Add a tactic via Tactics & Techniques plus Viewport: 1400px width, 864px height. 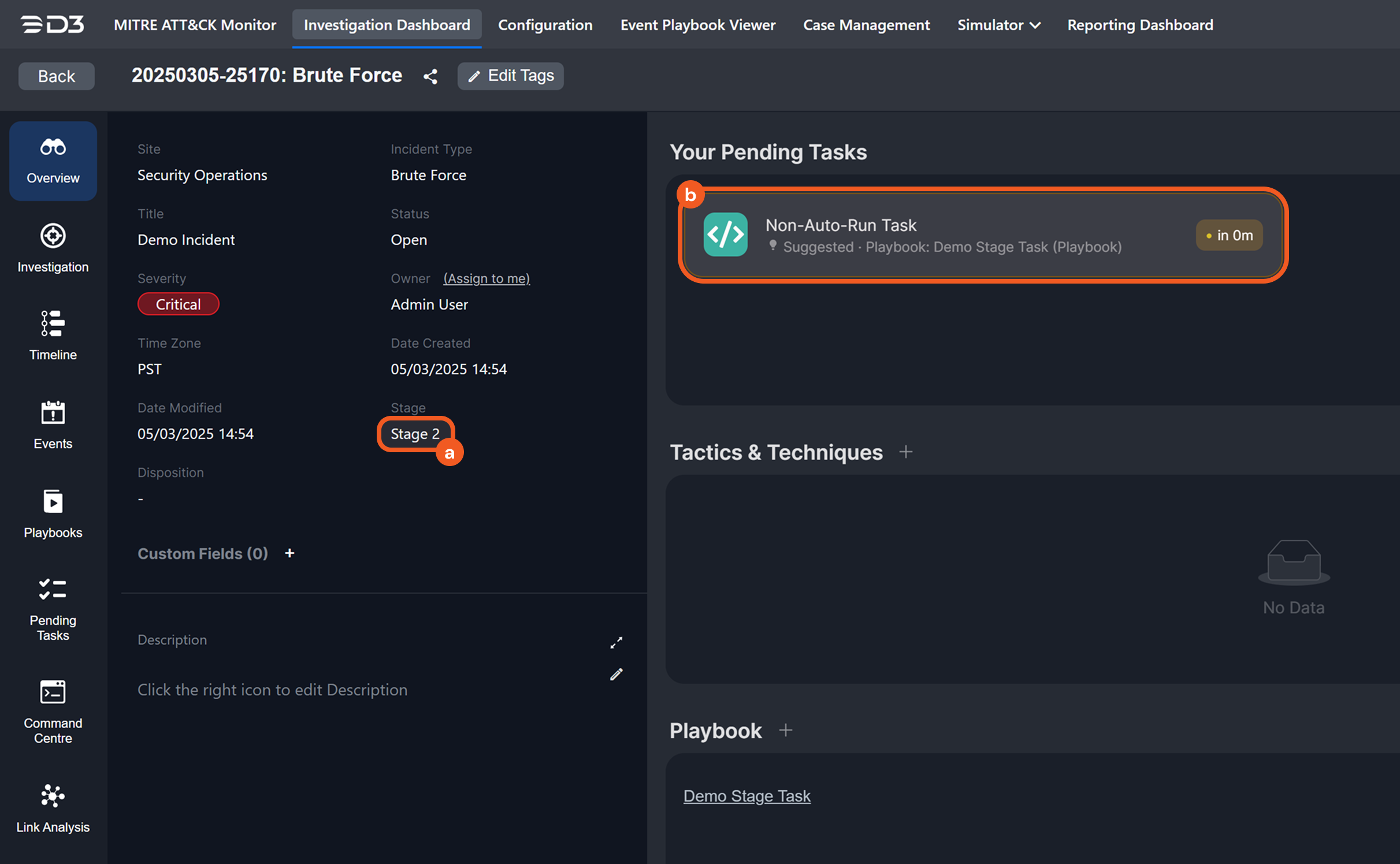905,452
